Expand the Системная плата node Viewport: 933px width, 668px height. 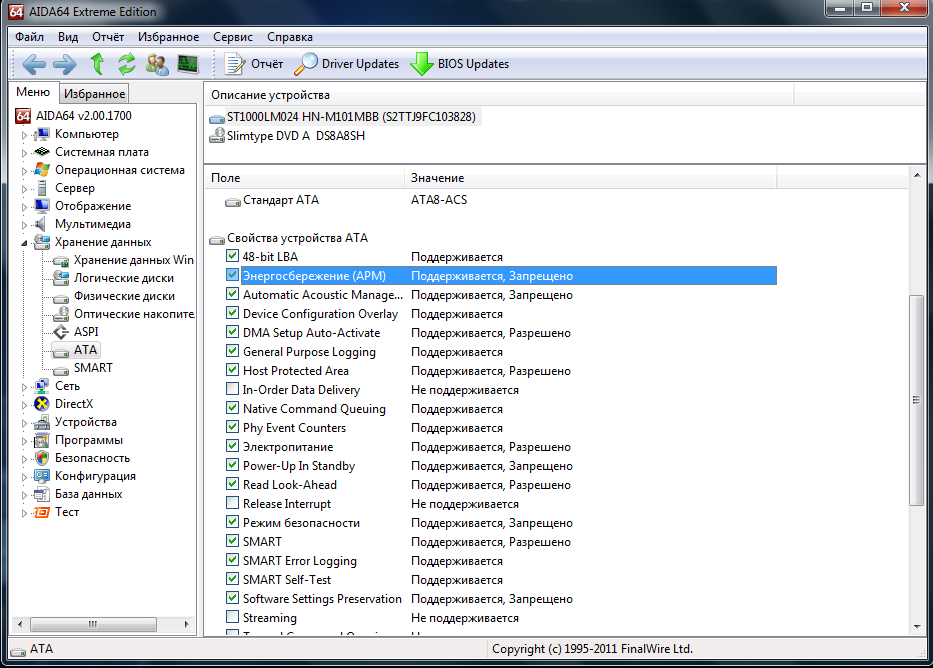(x=24, y=153)
